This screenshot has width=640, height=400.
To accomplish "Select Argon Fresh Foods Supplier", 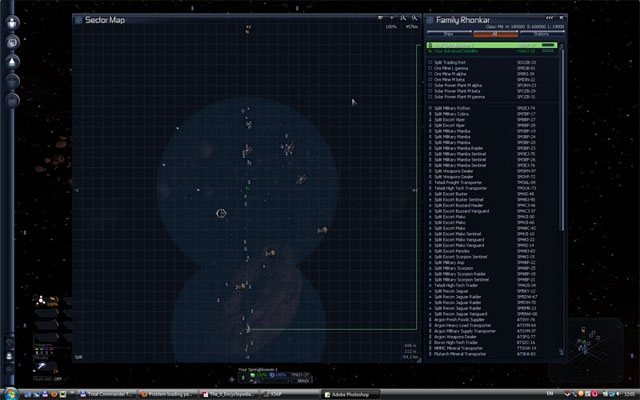I will pos(492,320).
